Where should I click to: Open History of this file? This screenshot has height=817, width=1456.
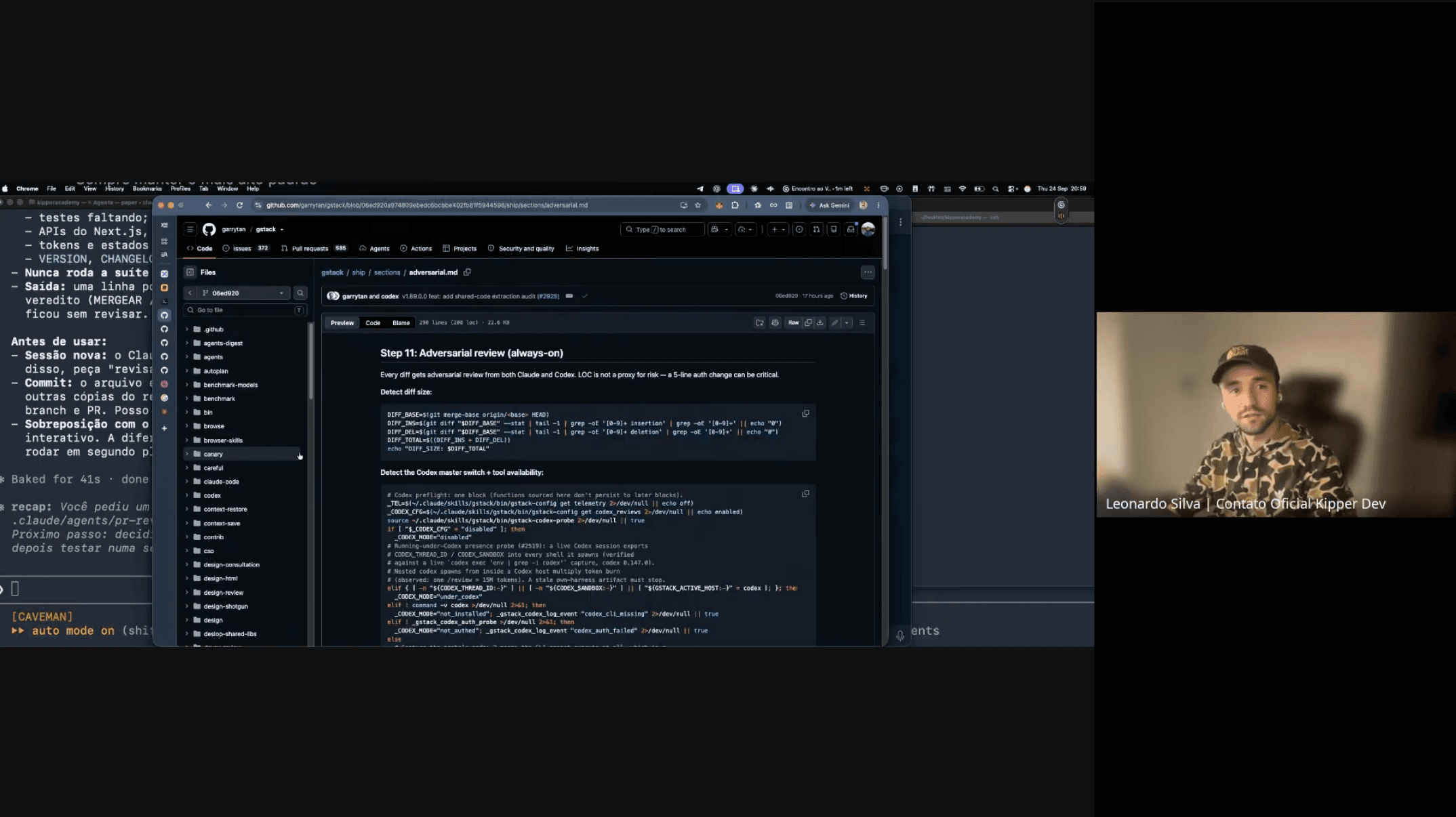853,296
